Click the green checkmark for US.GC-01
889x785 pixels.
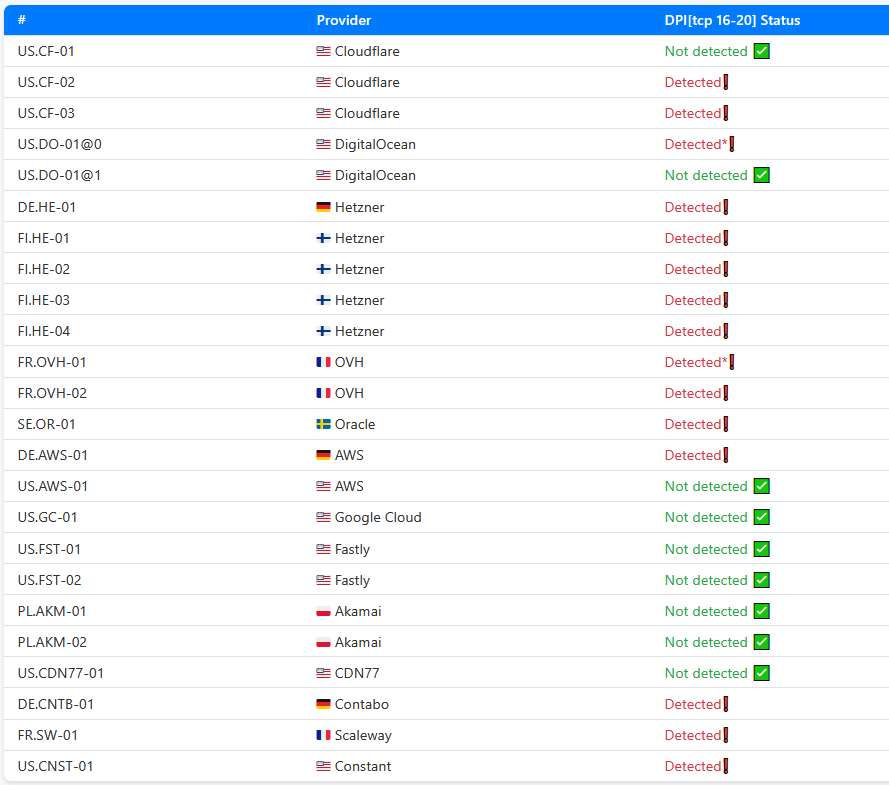click(762, 517)
